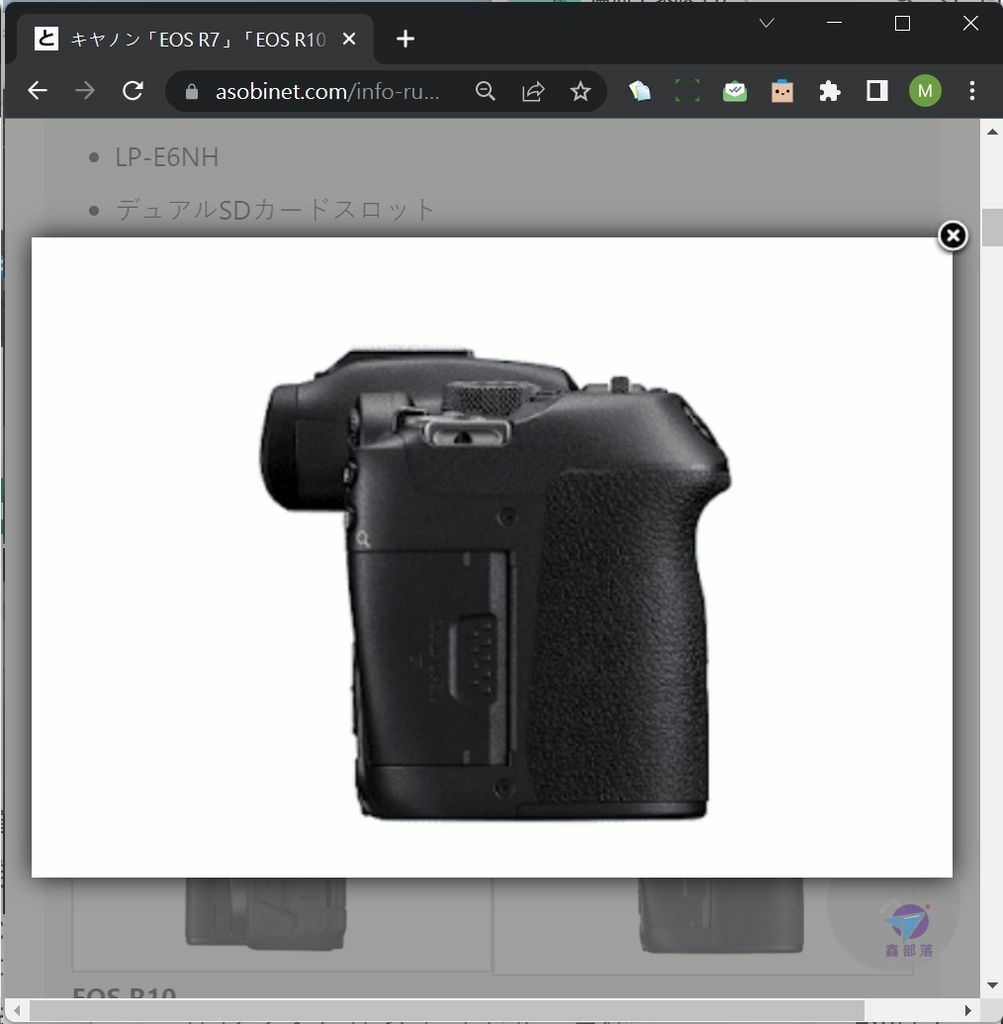The height and width of the screenshot is (1024, 1003).
Task: Click the デュアルSDカードスロット text
Action: [x=274, y=210]
